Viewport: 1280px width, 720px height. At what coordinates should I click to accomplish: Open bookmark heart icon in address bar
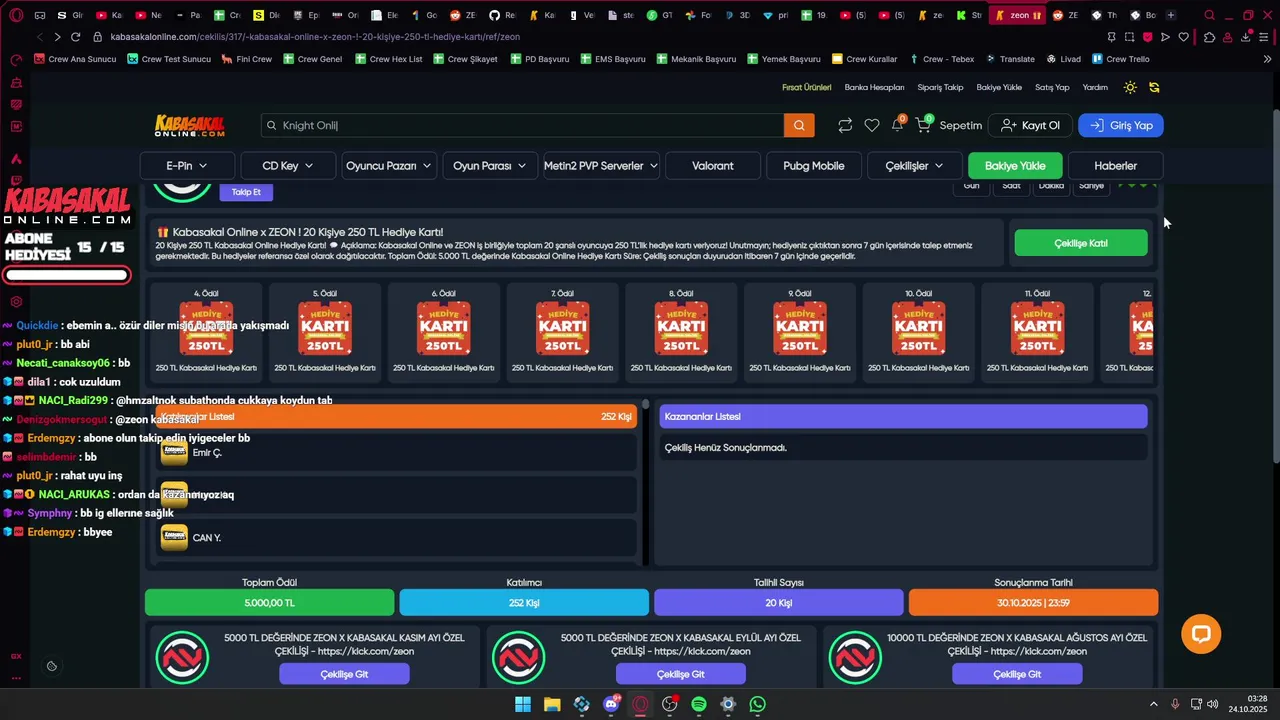tap(1183, 37)
